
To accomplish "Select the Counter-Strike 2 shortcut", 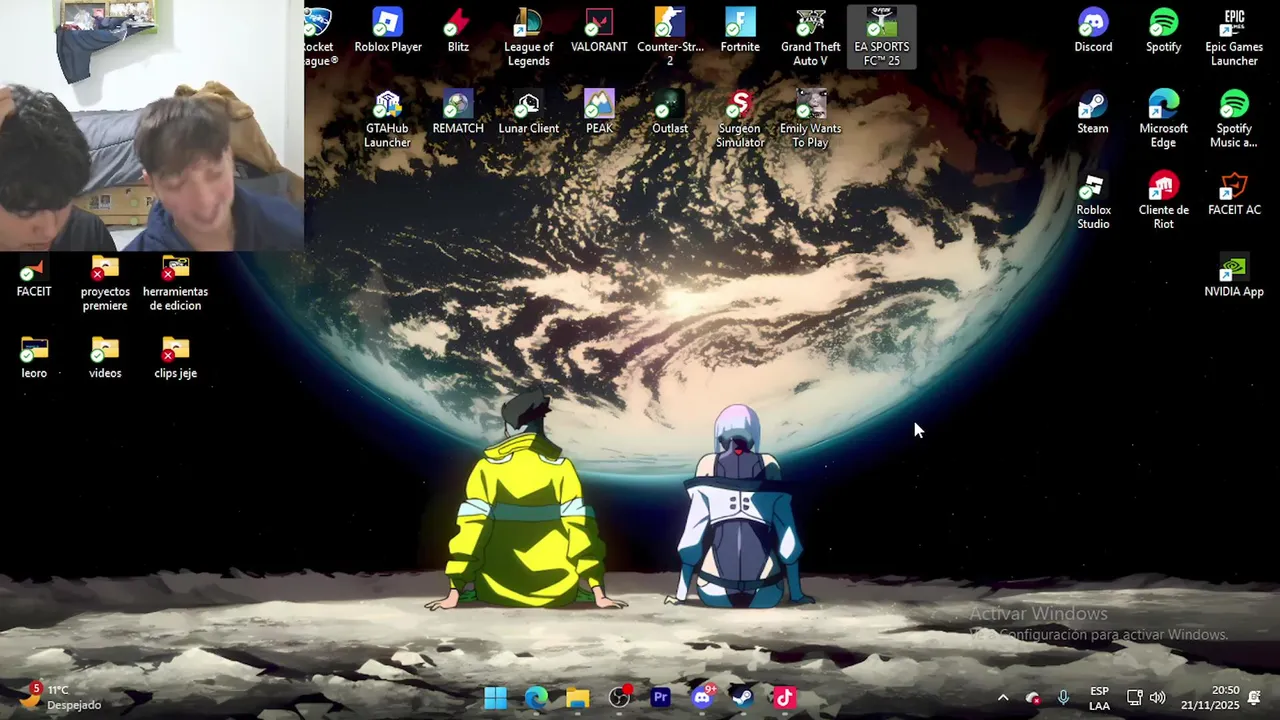I will tap(670, 38).
